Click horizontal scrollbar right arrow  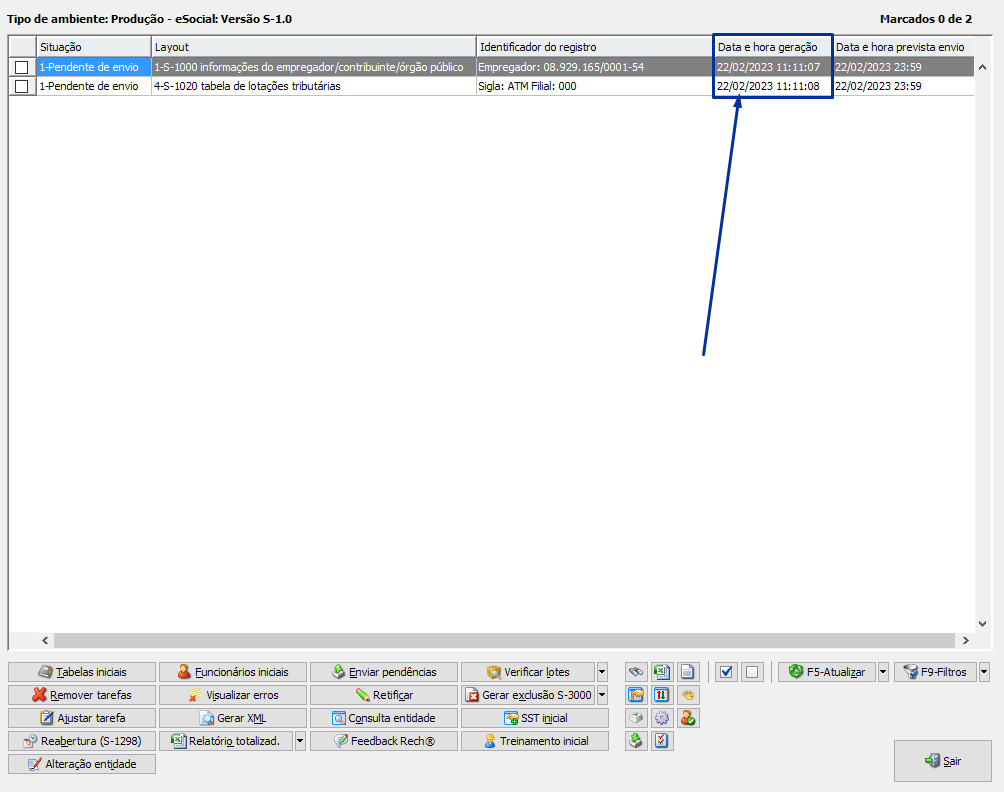click(966, 640)
